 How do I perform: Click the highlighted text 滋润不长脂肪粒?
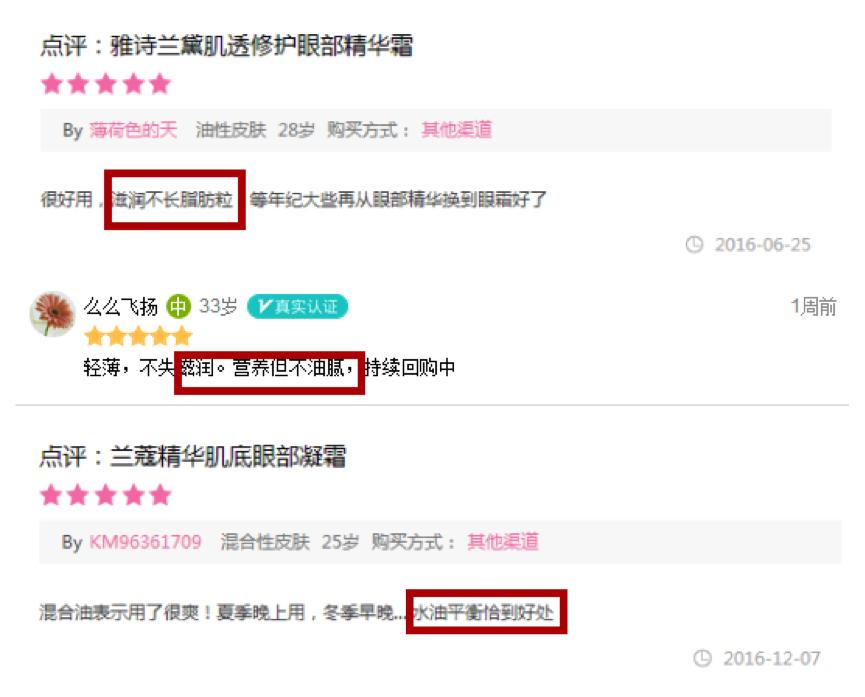(x=172, y=199)
